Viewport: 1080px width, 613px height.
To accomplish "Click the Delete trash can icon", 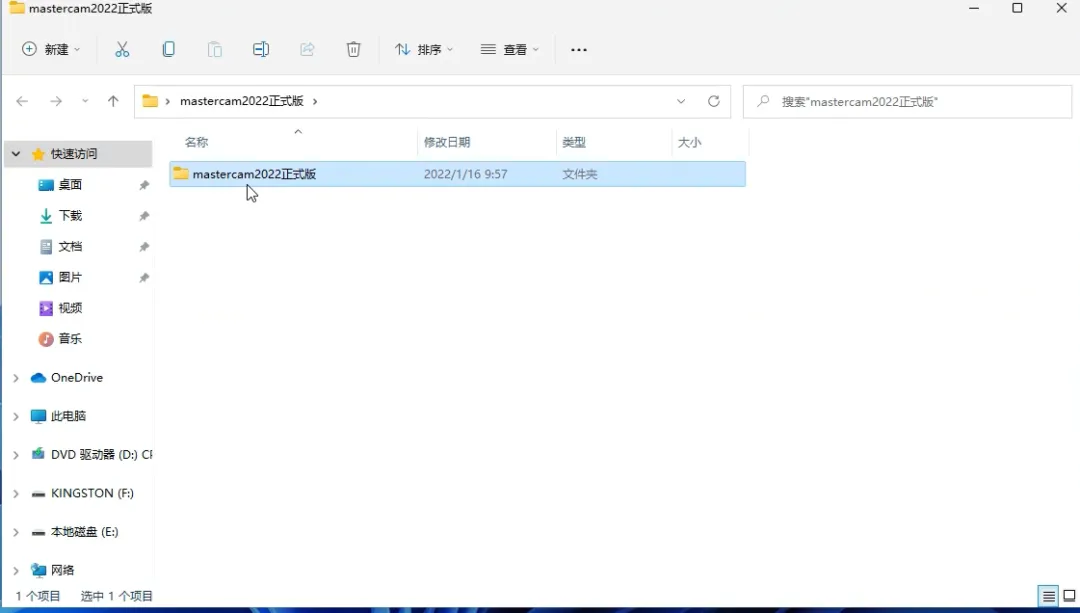I will pyautogui.click(x=353, y=50).
